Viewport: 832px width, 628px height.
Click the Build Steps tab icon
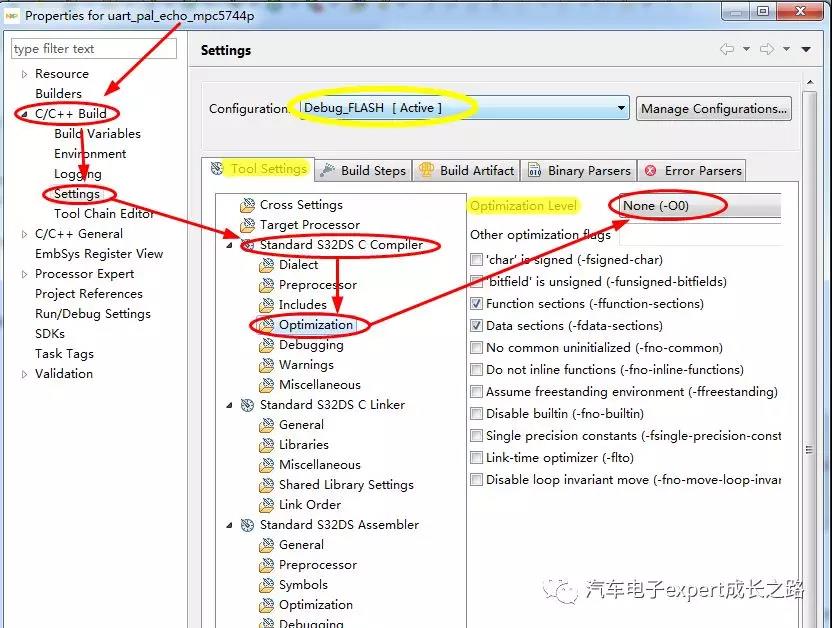(328, 171)
